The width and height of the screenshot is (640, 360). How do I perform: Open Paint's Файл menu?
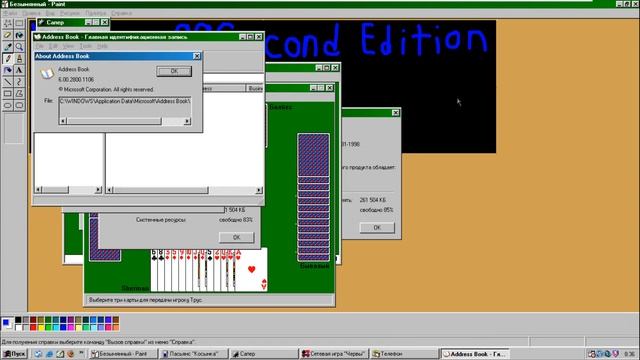click(10, 13)
